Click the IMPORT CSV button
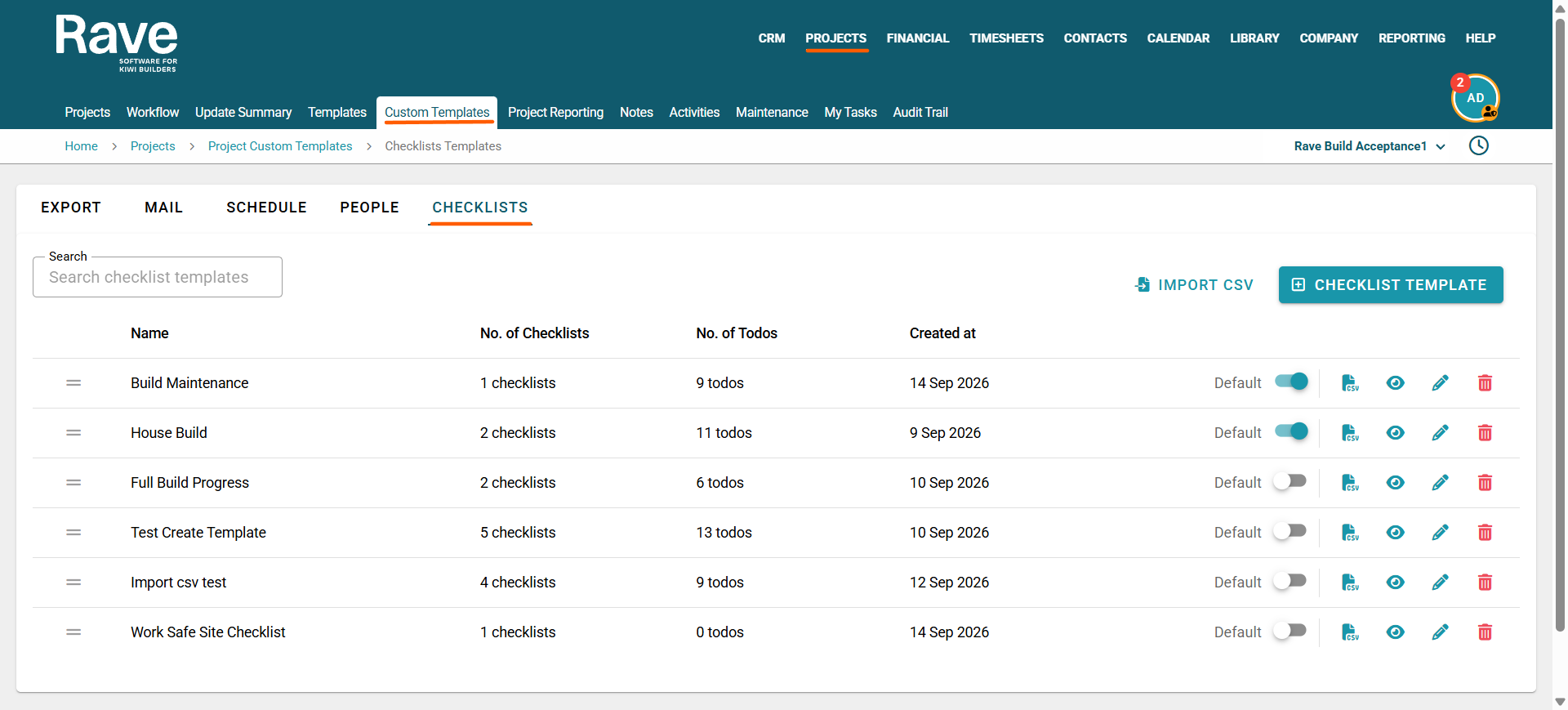This screenshot has width=1568, height=710. click(1194, 285)
